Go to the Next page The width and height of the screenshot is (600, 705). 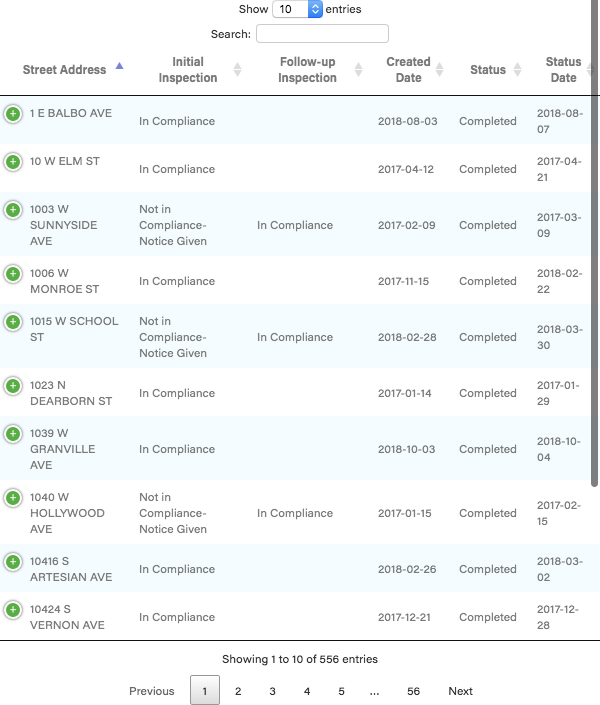460,691
